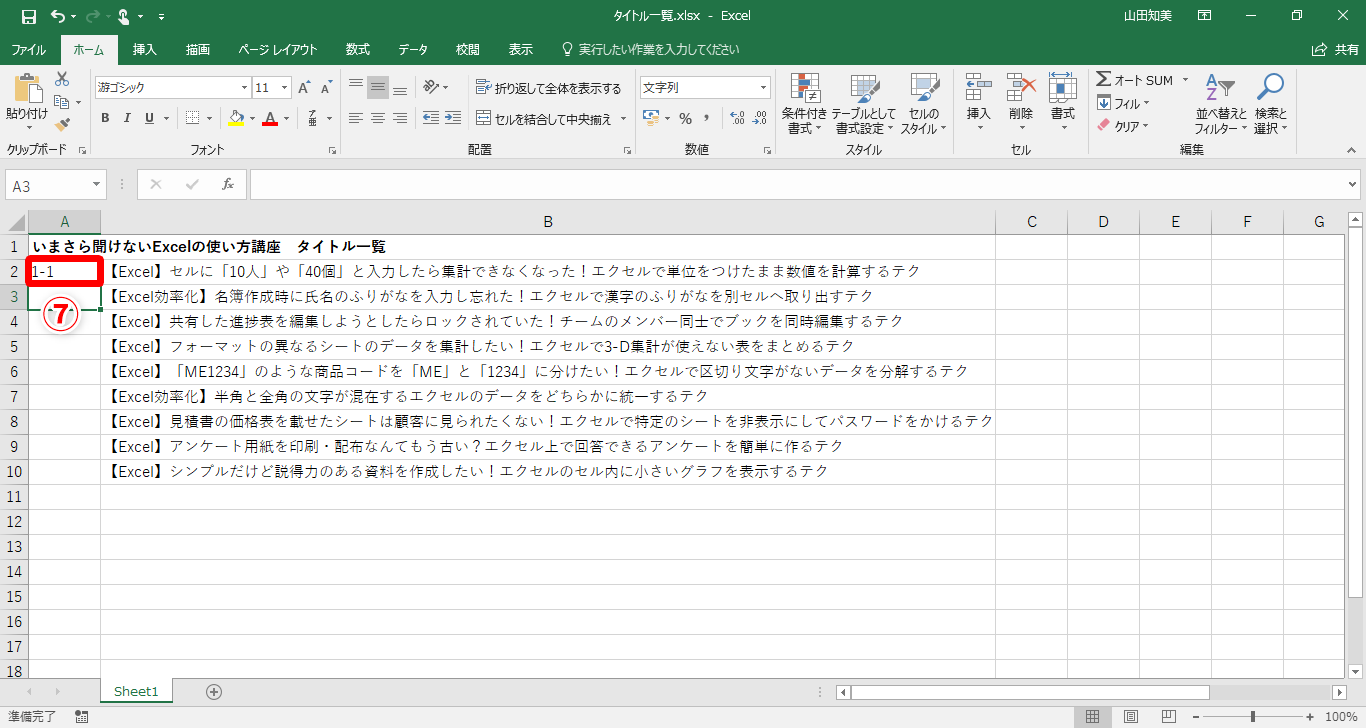
Task: Click the Comma style icon
Action: [x=706, y=118]
